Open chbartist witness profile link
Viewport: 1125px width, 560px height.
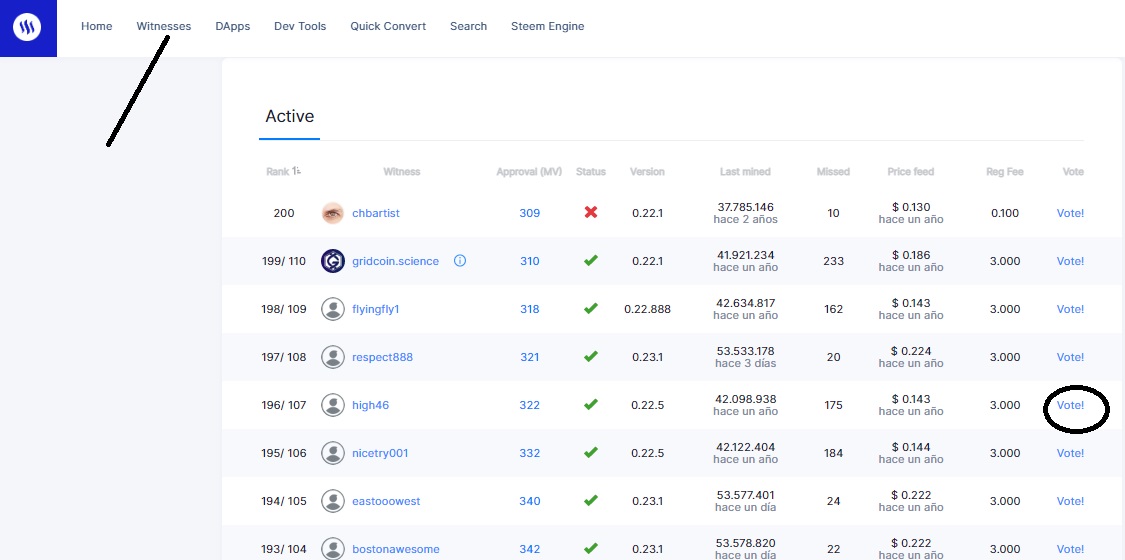(x=375, y=213)
